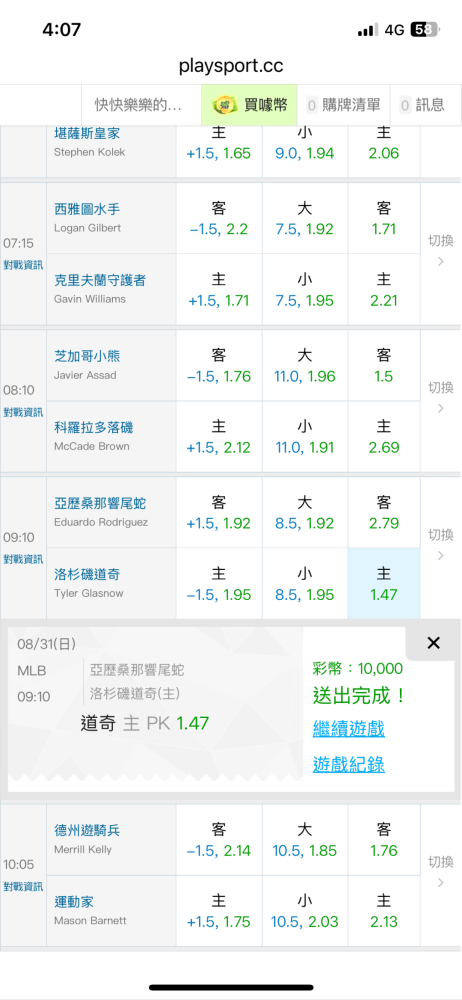Open the 訊息 tab
462x1000 pixels.
(x=425, y=105)
